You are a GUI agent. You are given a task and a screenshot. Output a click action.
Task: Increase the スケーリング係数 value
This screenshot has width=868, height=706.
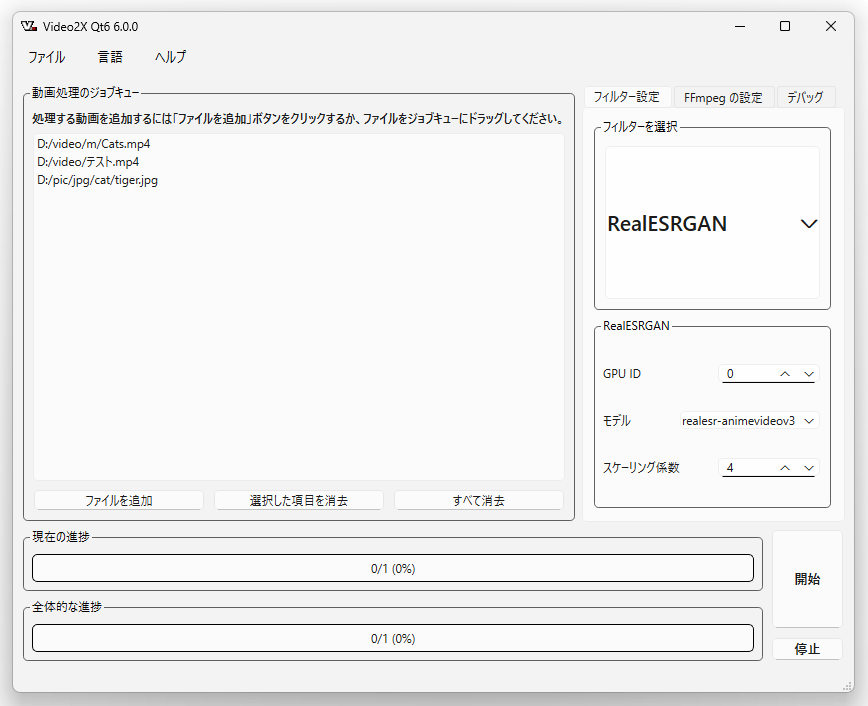point(785,468)
